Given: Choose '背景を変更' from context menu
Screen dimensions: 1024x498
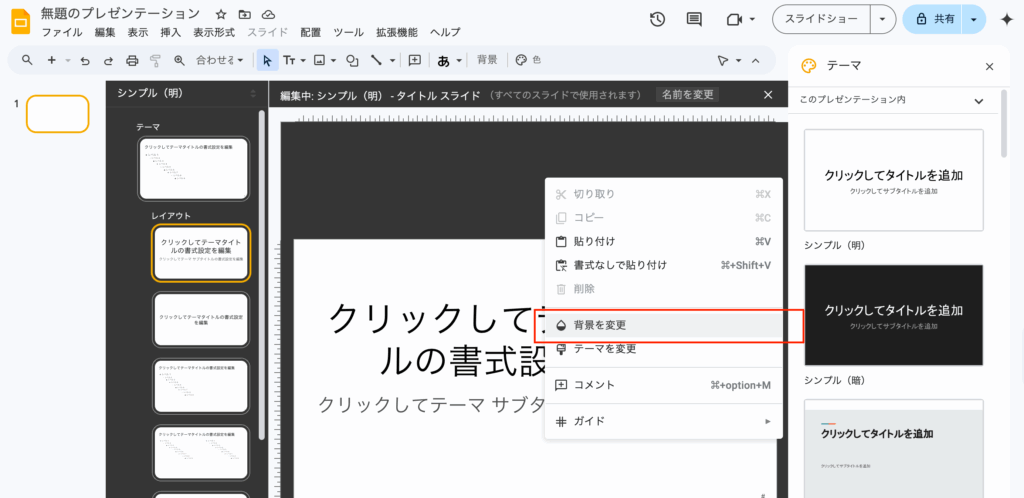Looking at the screenshot, I should coord(600,325).
